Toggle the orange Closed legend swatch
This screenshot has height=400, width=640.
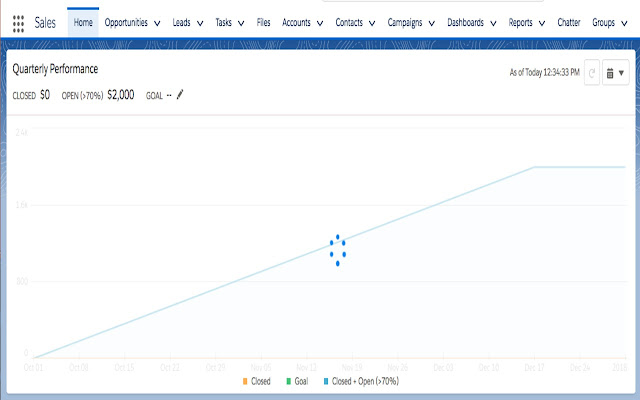pos(245,381)
